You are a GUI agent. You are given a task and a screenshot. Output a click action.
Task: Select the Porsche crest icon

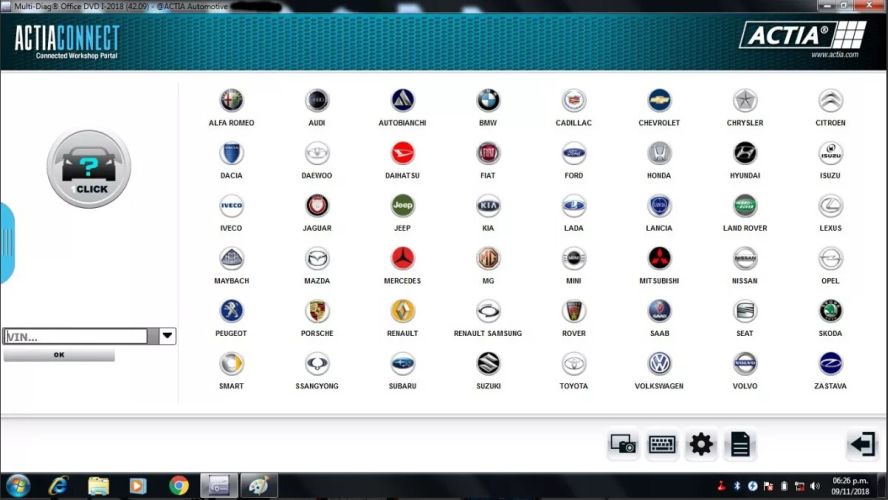(x=317, y=311)
